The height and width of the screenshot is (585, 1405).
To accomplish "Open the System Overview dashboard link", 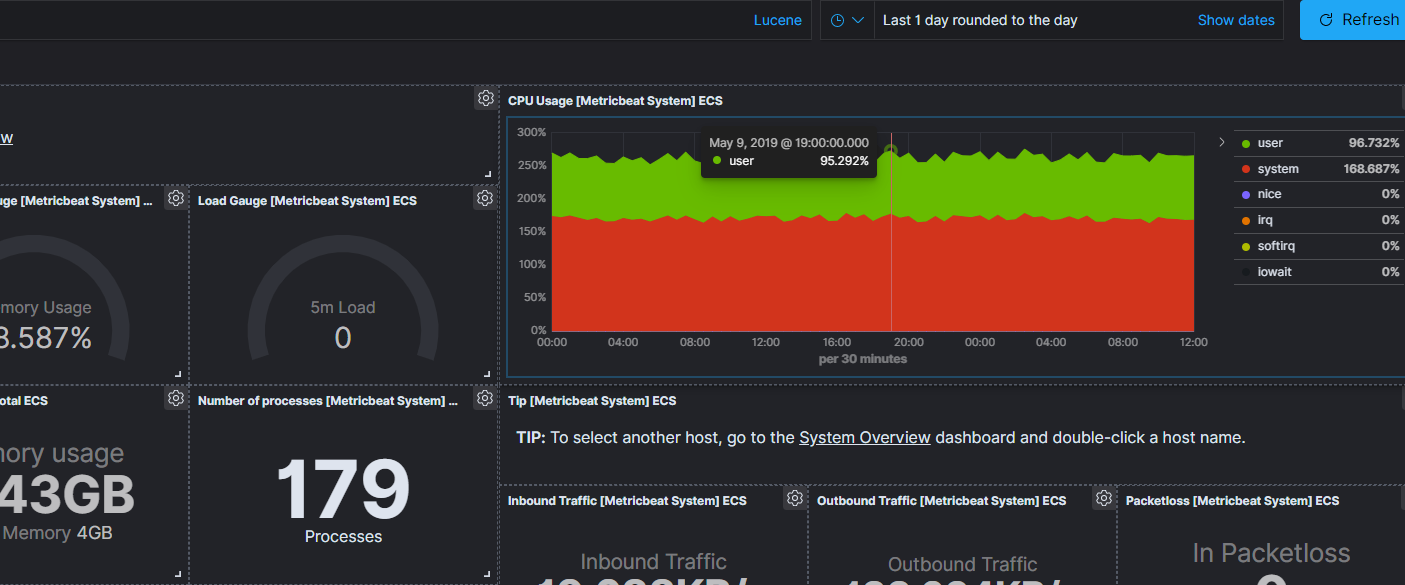I will pyautogui.click(x=864, y=437).
